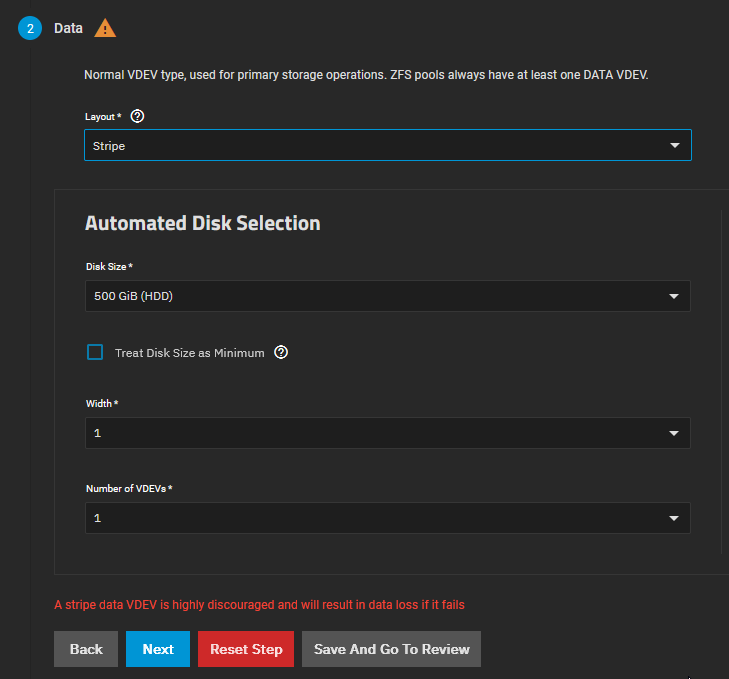This screenshot has width=729, height=679.
Task: Click the orange warning triangle beside Data
Action: (105, 28)
